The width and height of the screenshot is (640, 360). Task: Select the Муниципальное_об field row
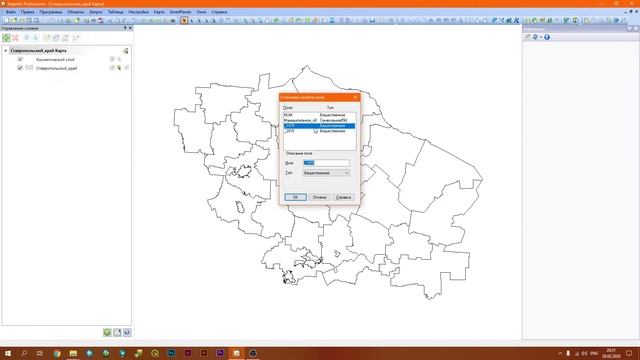point(319,120)
